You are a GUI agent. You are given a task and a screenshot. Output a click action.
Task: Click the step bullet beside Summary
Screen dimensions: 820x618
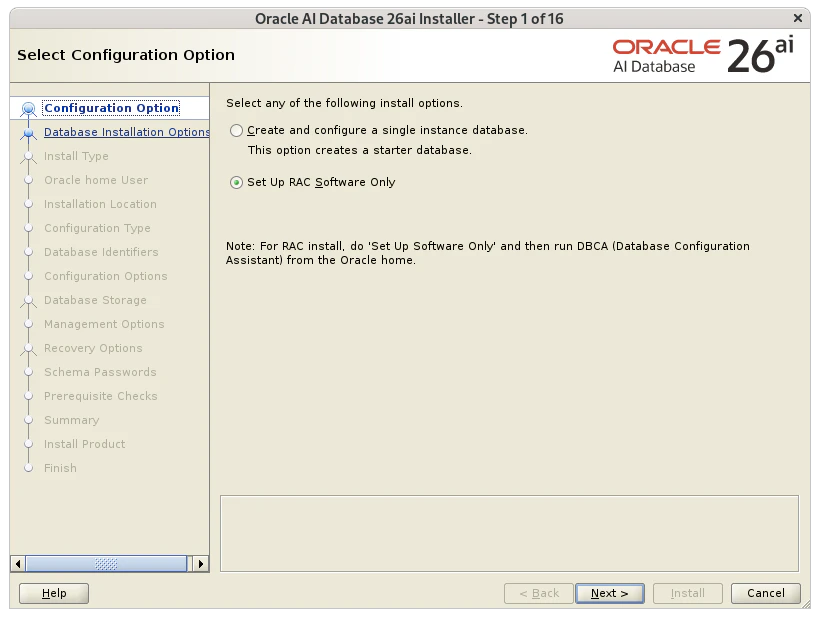(28, 420)
